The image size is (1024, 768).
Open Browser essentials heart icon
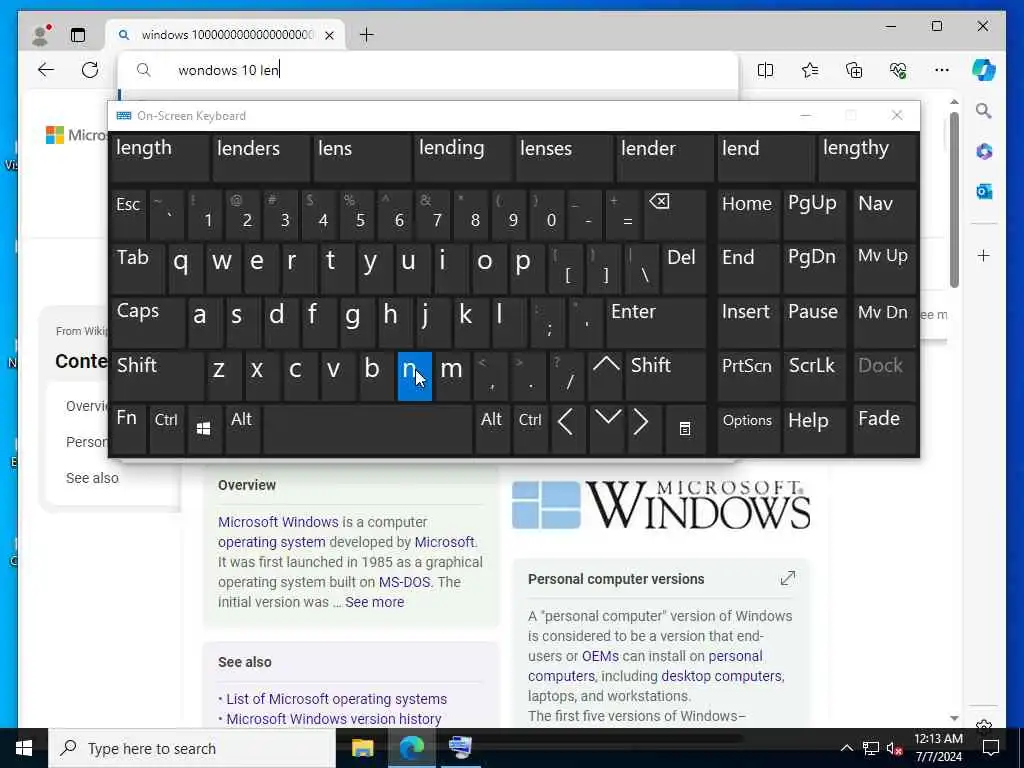(898, 70)
